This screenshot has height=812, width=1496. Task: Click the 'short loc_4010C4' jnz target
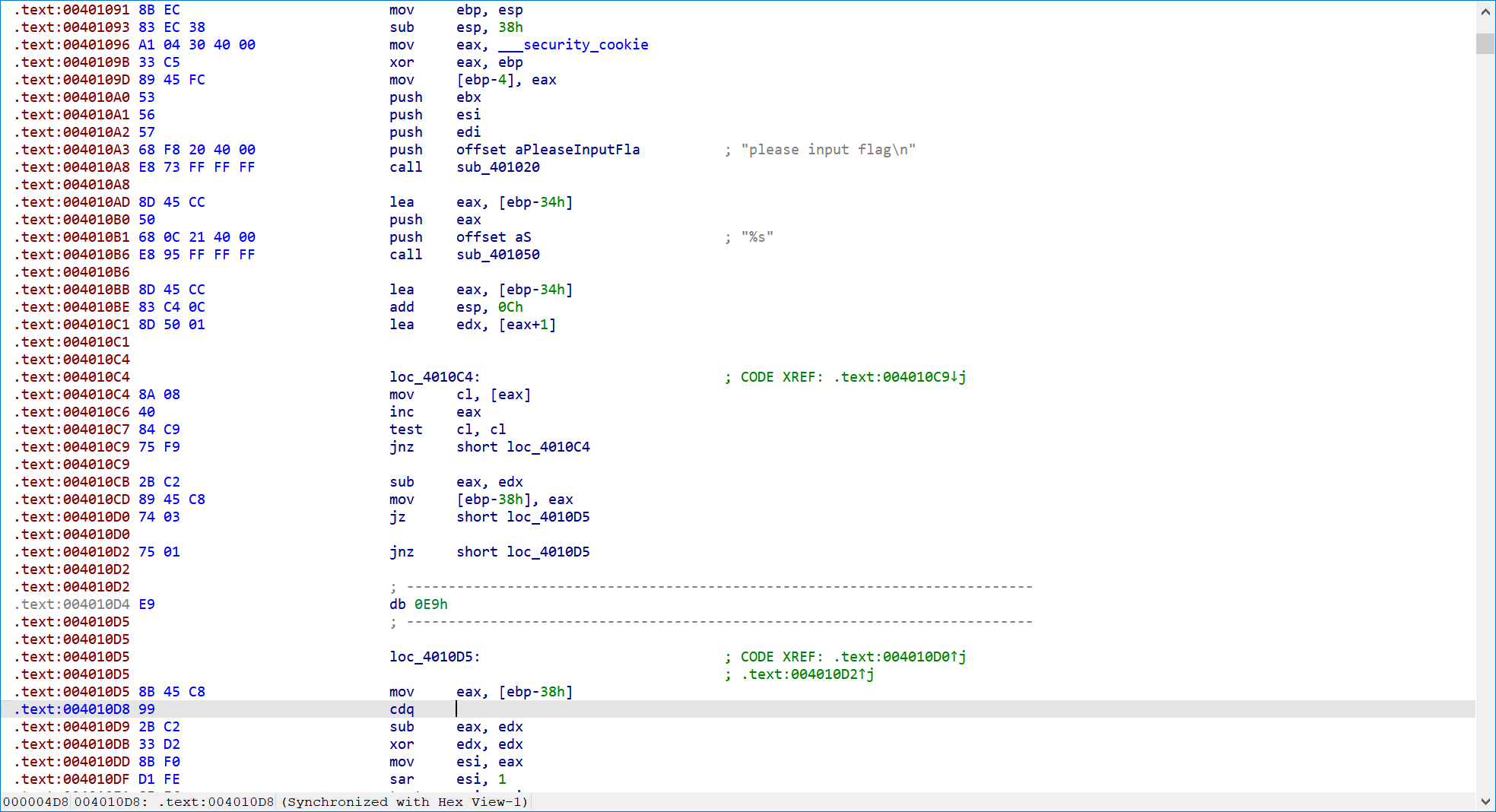(523, 447)
